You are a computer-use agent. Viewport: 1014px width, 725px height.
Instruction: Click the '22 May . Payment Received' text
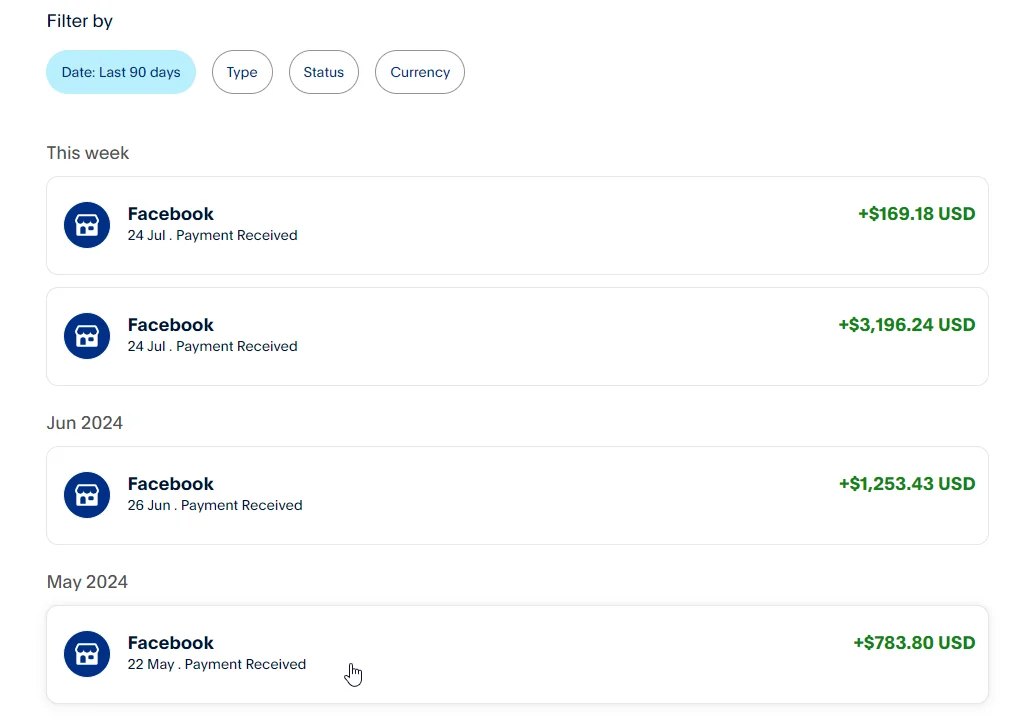[x=217, y=664]
